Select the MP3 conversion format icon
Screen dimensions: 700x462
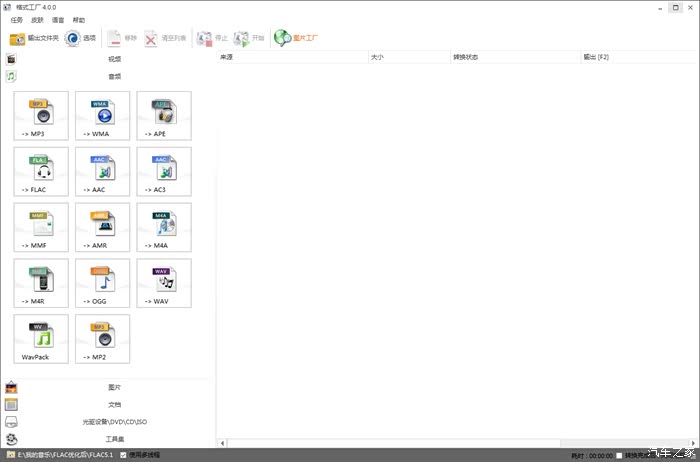pyautogui.click(x=41, y=115)
